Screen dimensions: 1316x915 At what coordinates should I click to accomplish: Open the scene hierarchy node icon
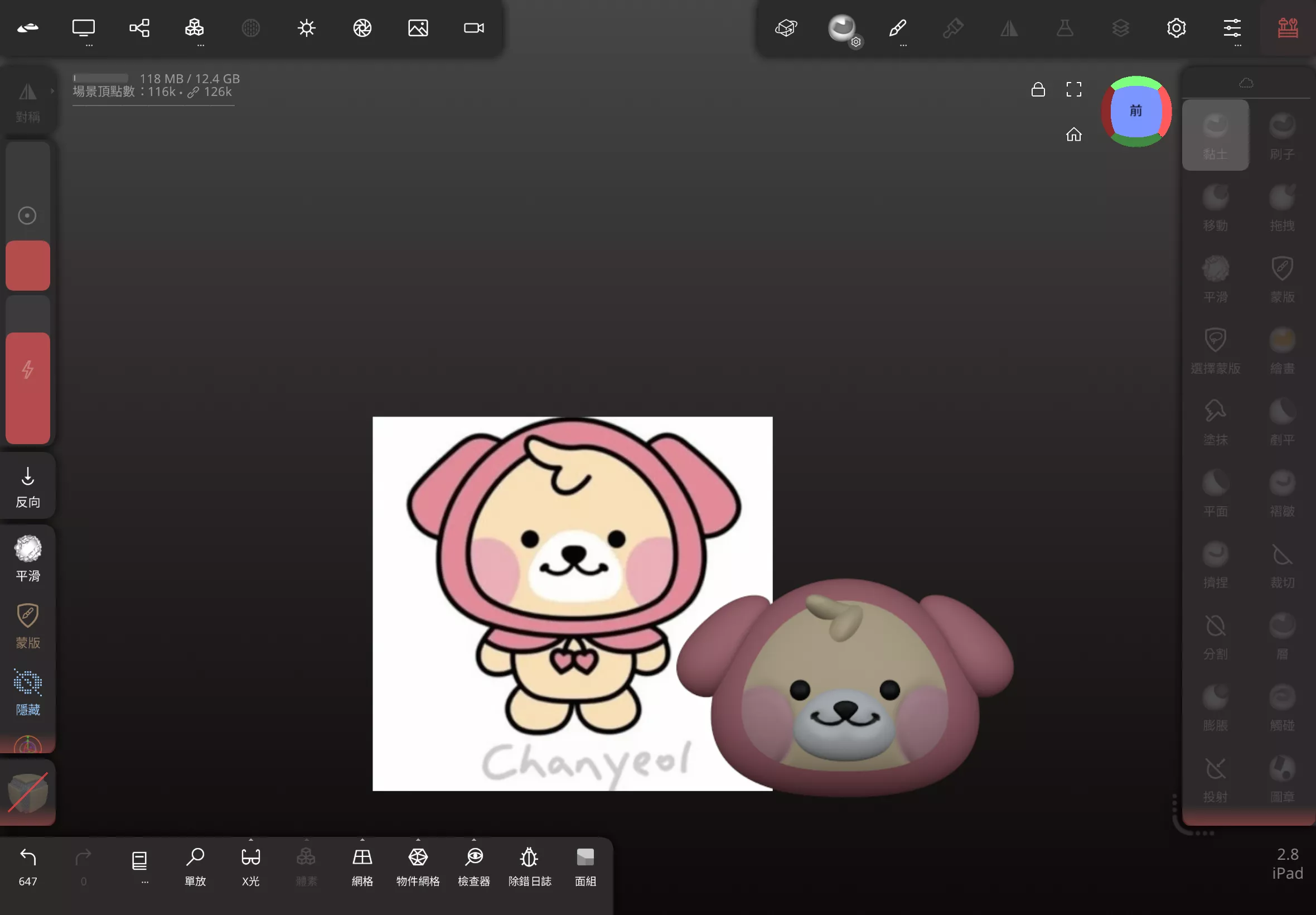tap(139, 27)
